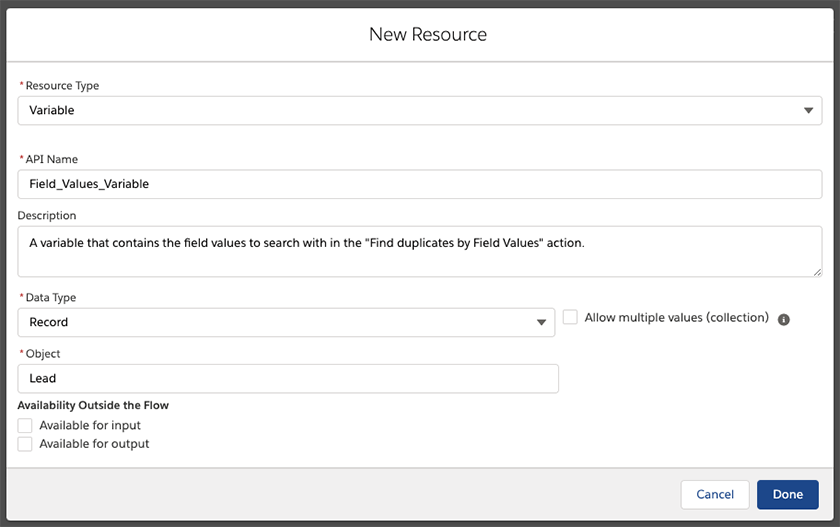
Task: Click the Description label
Action: pyautogui.click(x=47, y=215)
